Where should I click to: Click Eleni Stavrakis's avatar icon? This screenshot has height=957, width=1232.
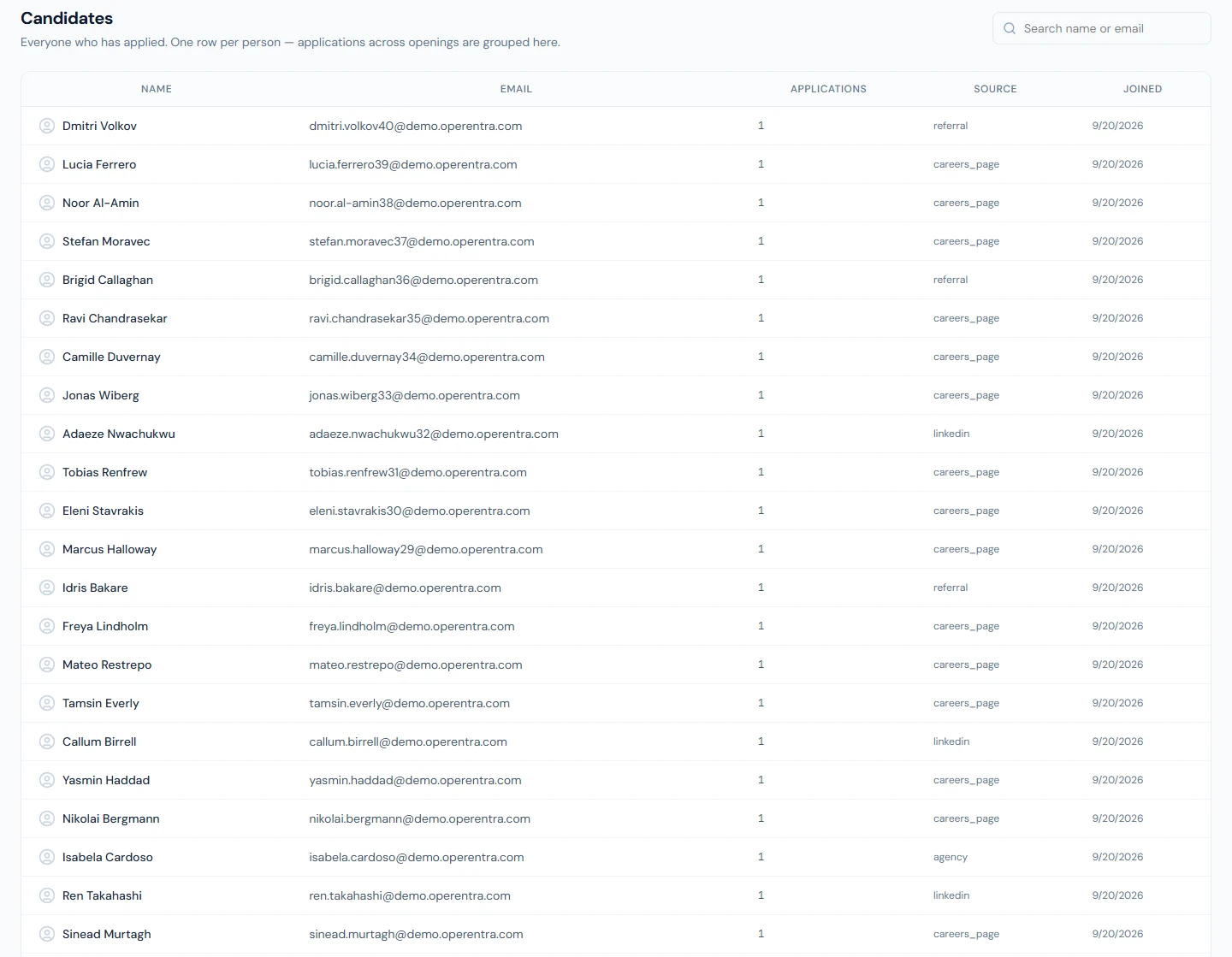(47, 511)
